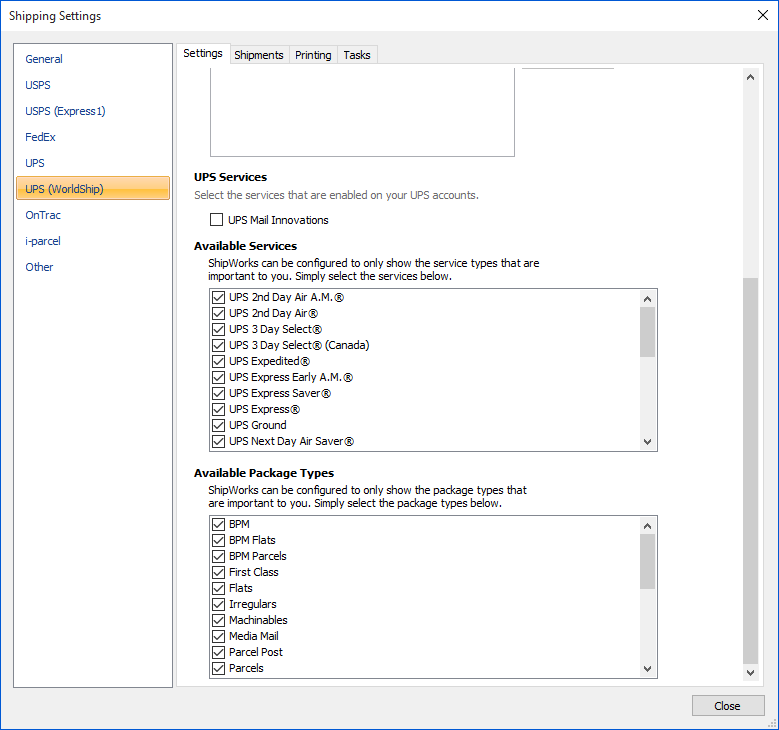
Task: Switch to the Shipments tab
Action: tap(258, 55)
